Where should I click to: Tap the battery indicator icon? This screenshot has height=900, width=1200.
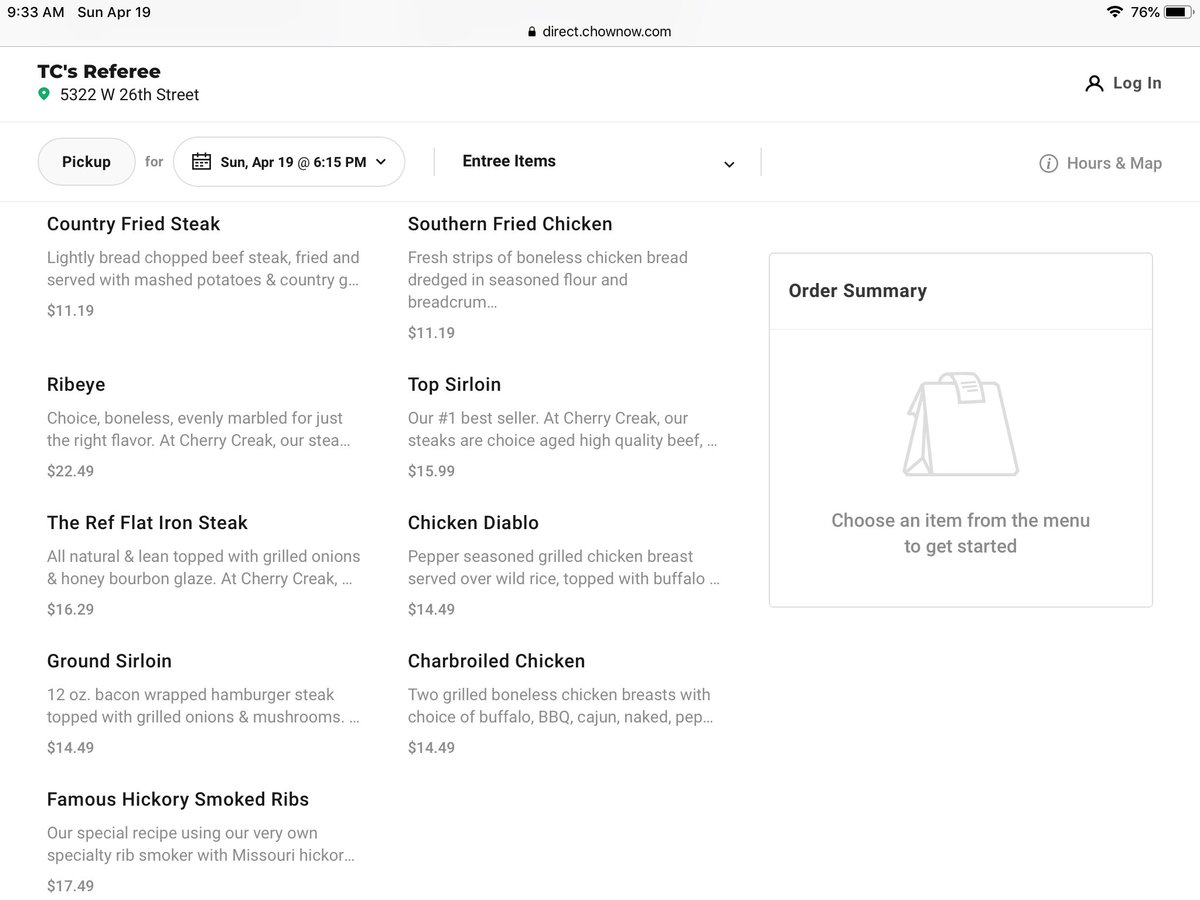pyautogui.click(x=1180, y=12)
